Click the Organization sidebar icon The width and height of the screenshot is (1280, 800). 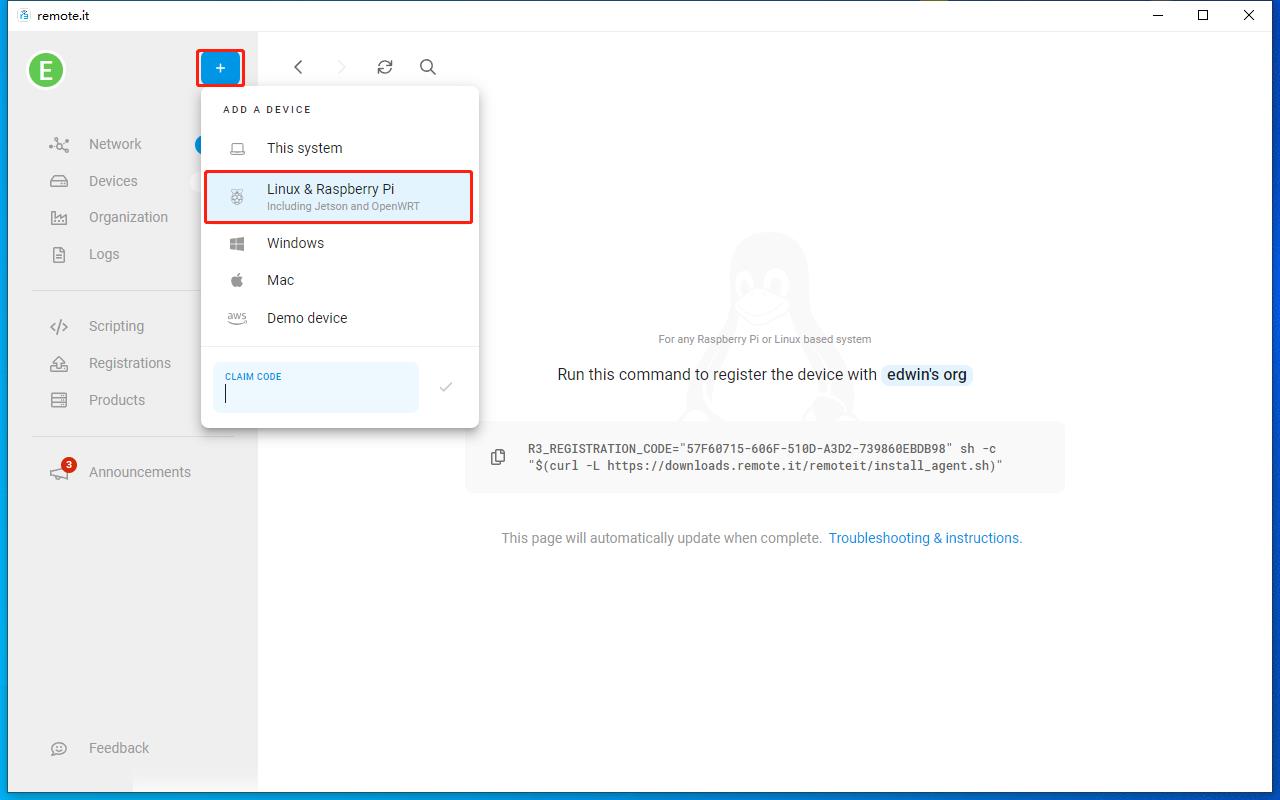(59, 218)
